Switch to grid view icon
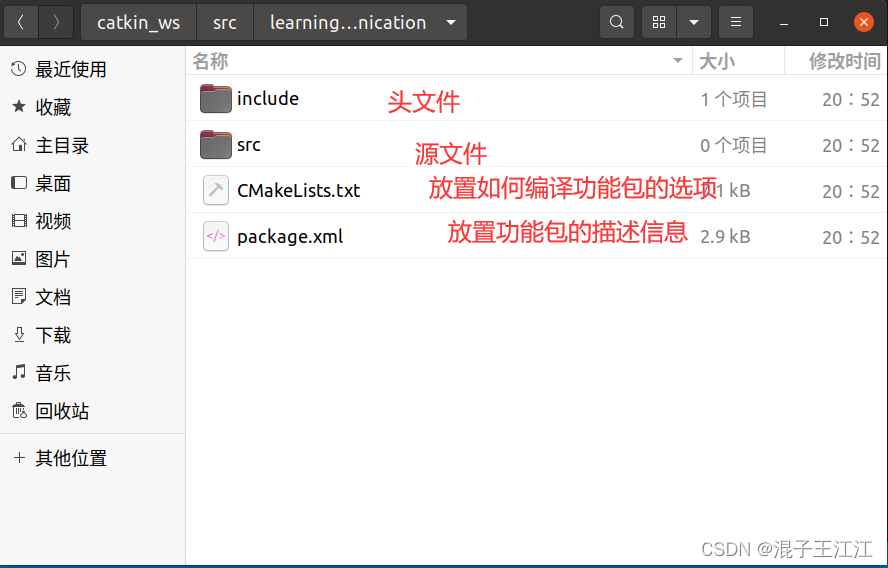Image resolution: width=888 pixels, height=568 pixels. 659,22
